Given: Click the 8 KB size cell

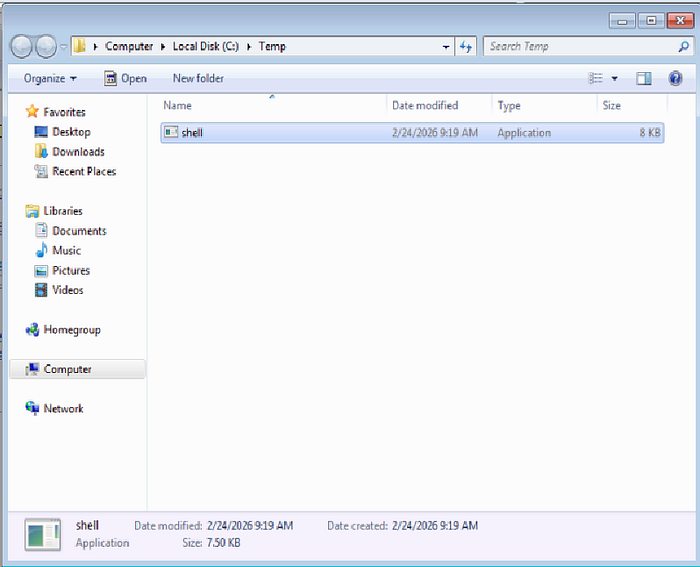Looking at the screenshot, I should pyautogui.click(x=650, y=133).
